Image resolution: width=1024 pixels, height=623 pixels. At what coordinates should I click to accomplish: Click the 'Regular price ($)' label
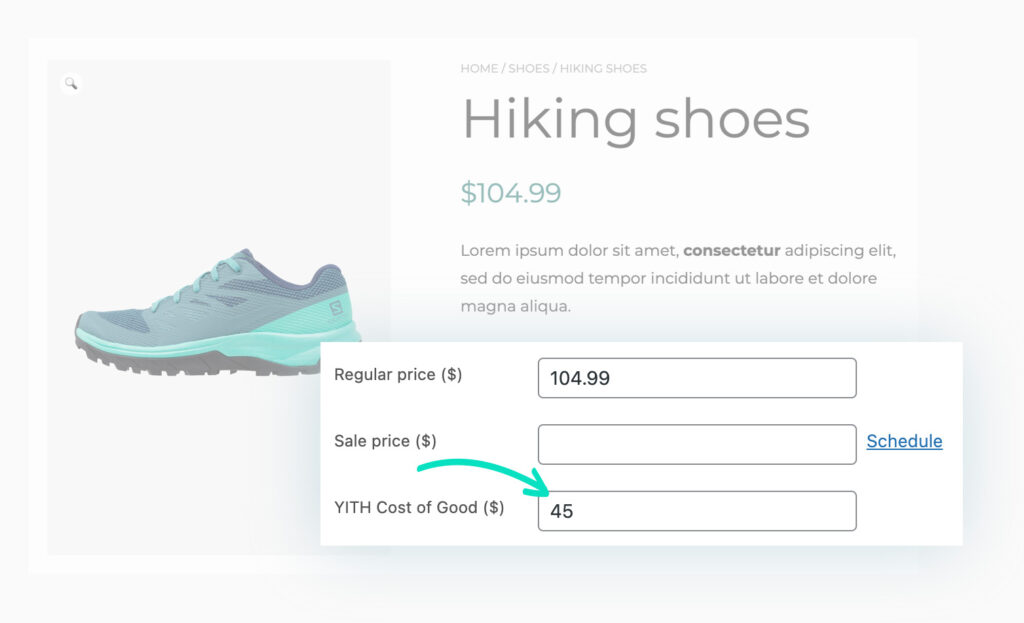coord(398,375)
